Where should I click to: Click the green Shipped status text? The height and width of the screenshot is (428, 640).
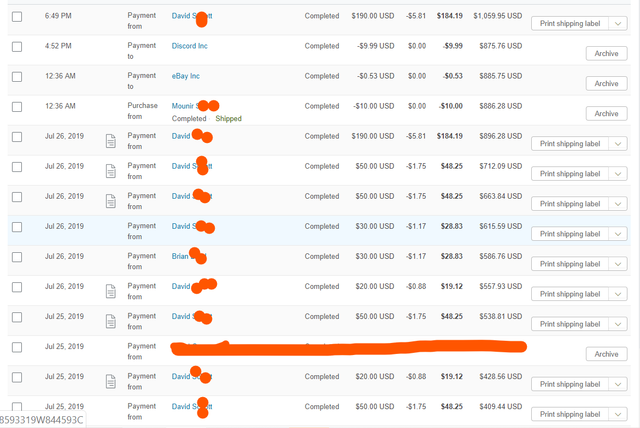click(x=229, y=119)
